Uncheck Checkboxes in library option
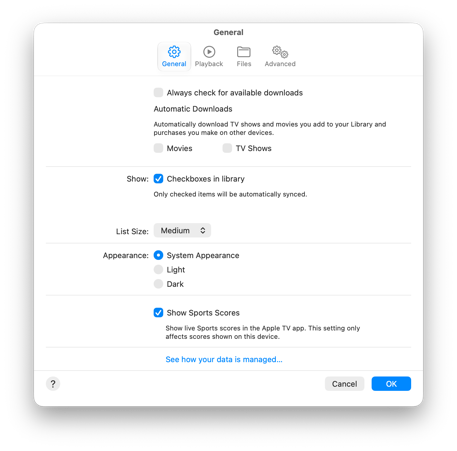The width and height of the screenshot is (457, 451). click(x=158, y=179)
